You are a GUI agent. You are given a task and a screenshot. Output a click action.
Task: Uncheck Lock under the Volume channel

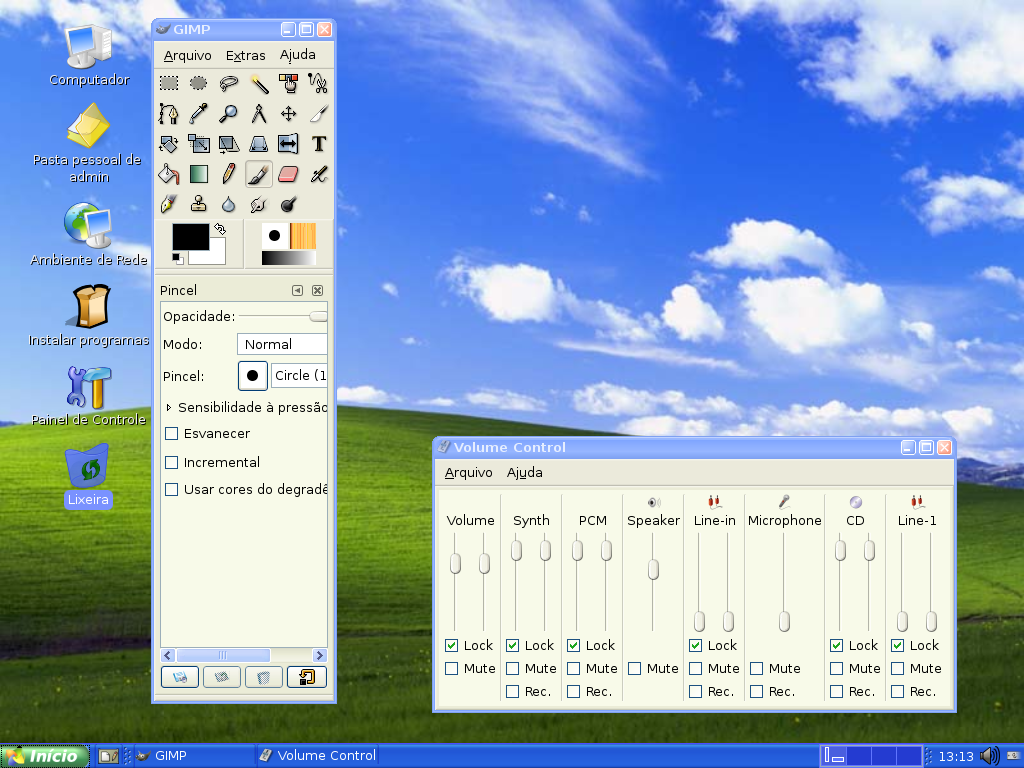(x=451, y=645)
